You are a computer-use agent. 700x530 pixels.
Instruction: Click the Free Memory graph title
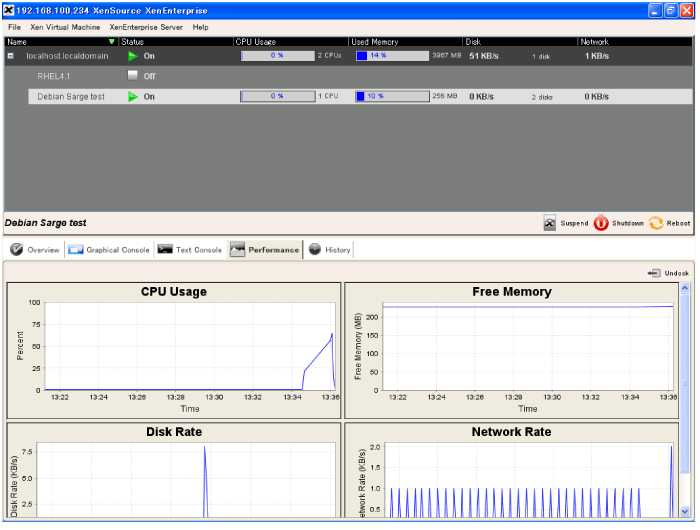(512, 292)
